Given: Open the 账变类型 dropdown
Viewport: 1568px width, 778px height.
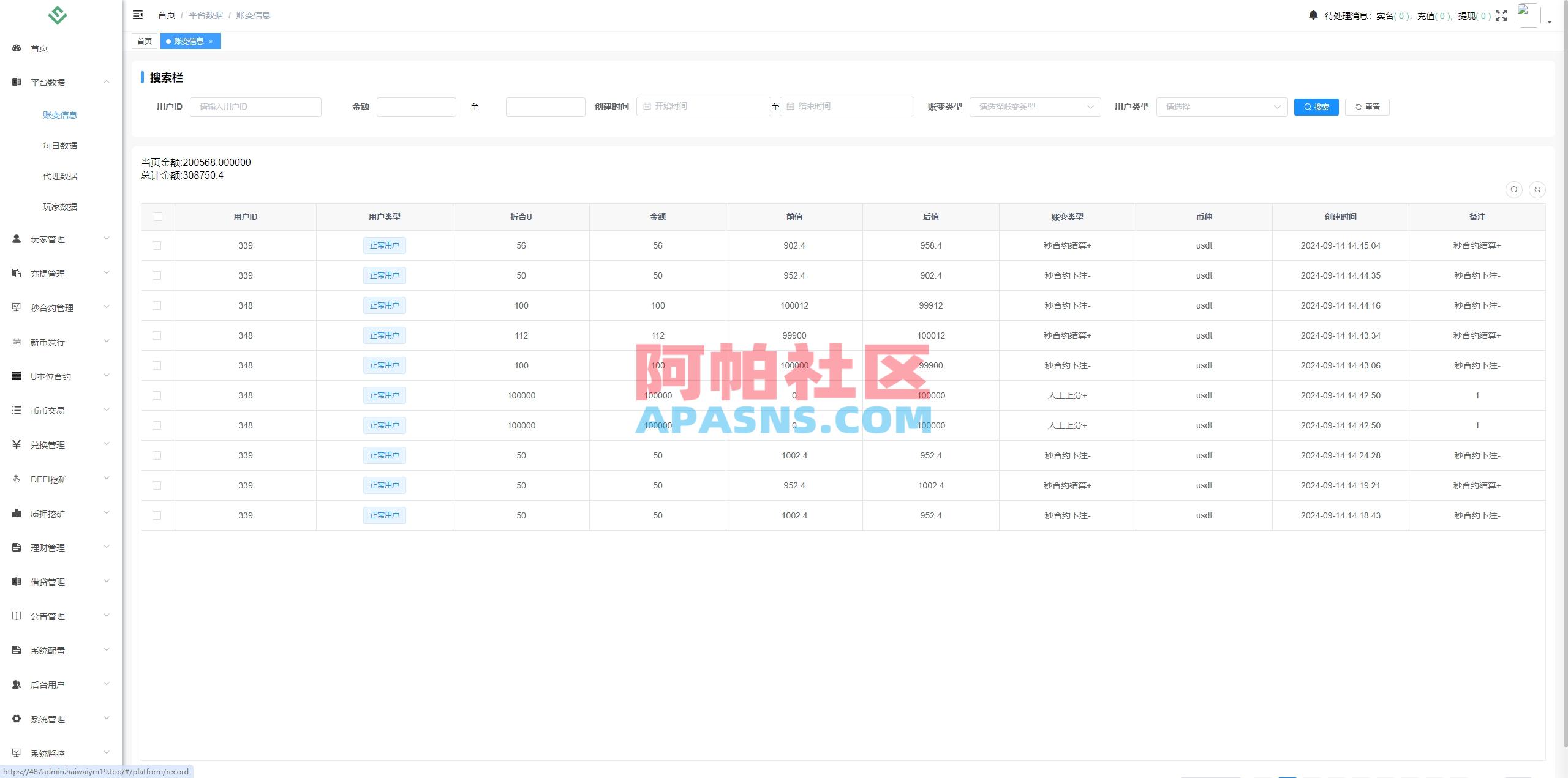Looking at the screenshot, I should [1035, 107].
